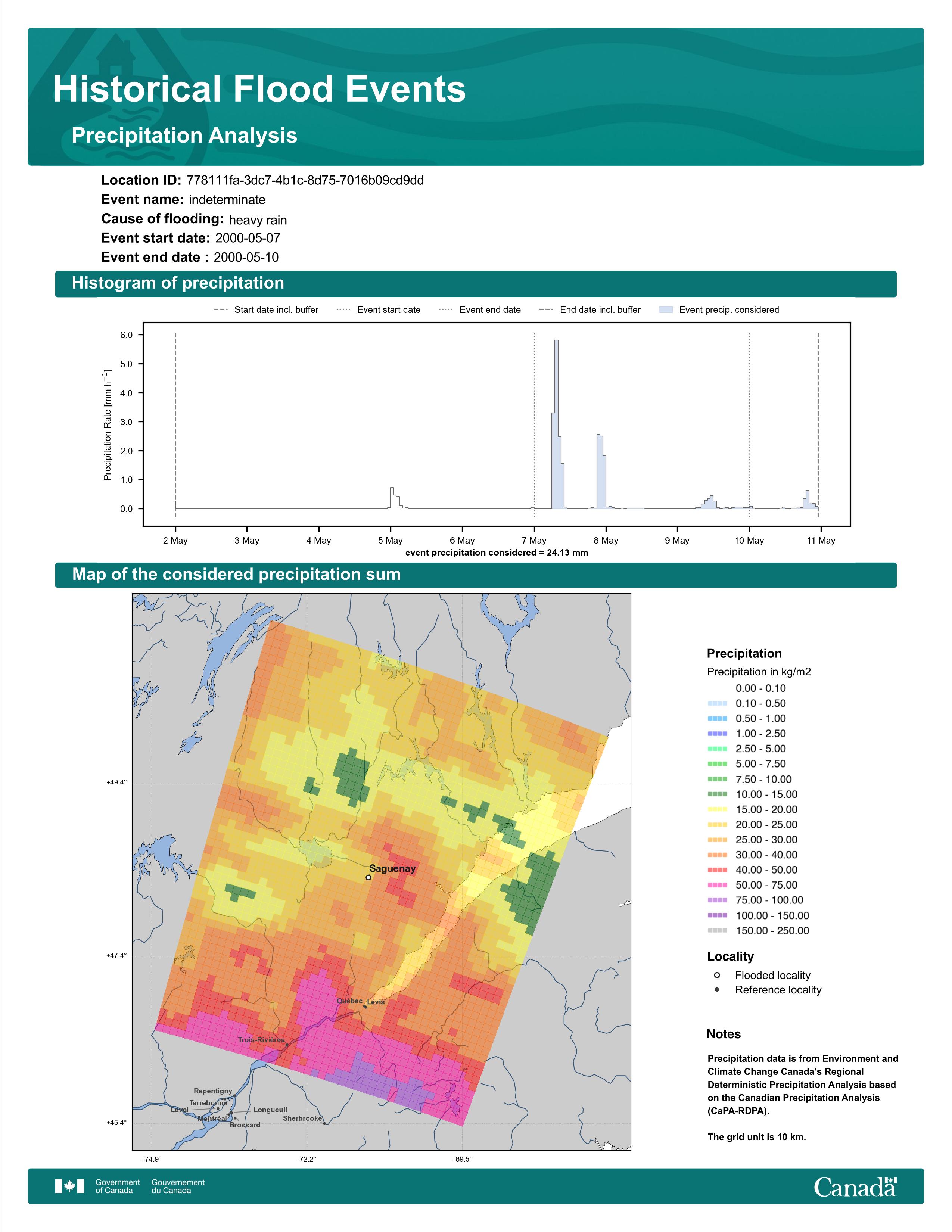The height and width of the screenshot is (1232, 952).
Task: Click the 11 May x-axis tick label
Action: coord(821,541)
